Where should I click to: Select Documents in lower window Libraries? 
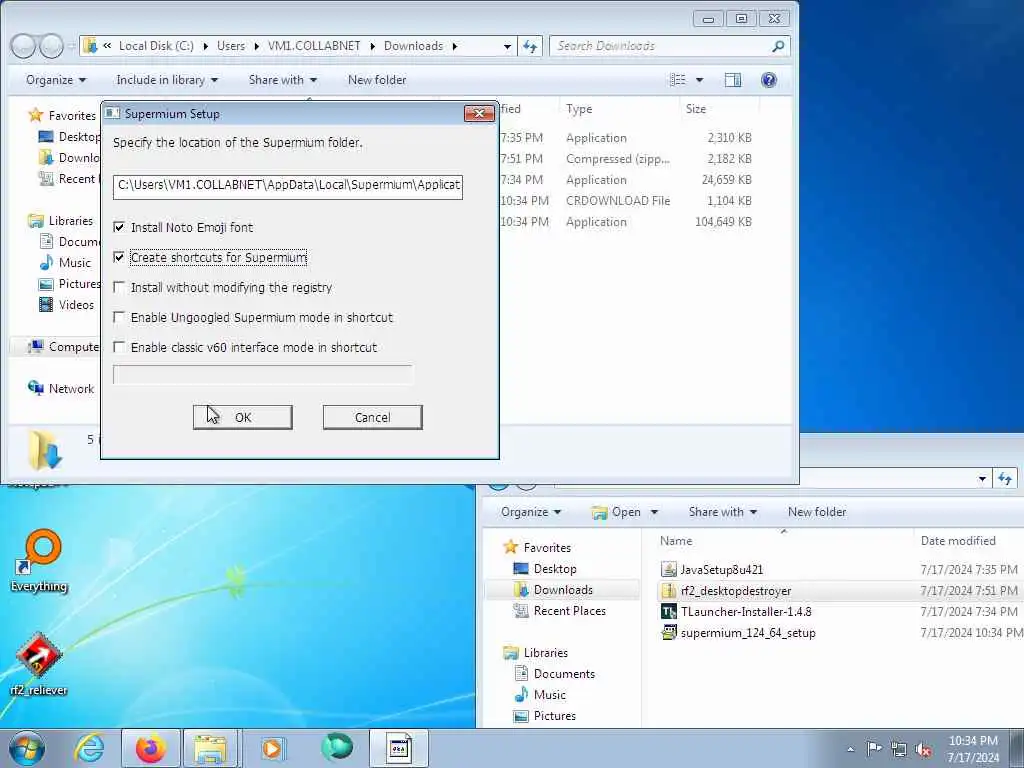coord(564,673)
